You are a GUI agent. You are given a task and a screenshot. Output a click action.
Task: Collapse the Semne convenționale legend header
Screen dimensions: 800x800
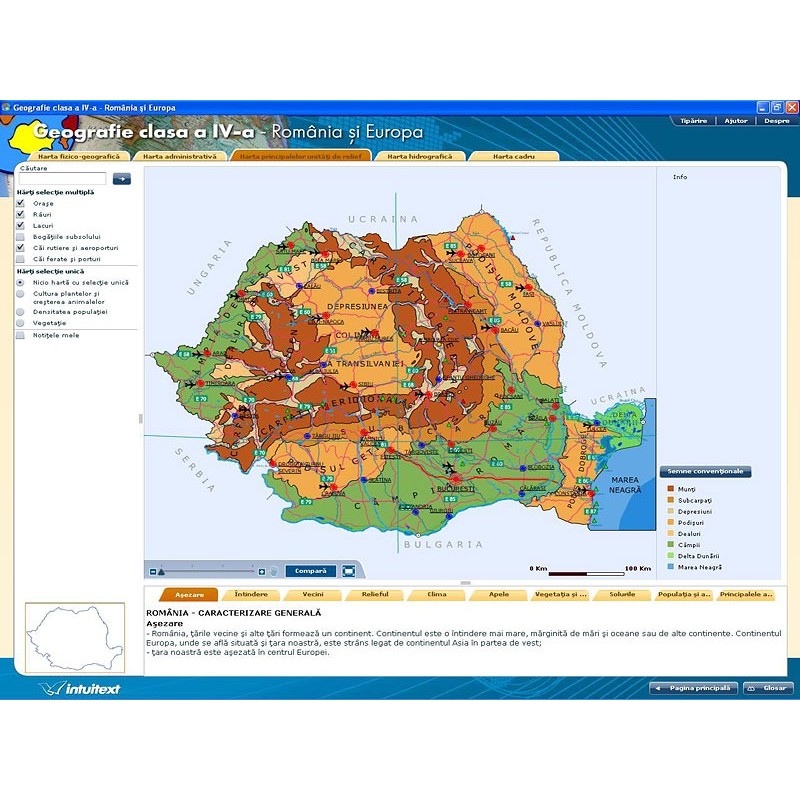pos(705,472)
